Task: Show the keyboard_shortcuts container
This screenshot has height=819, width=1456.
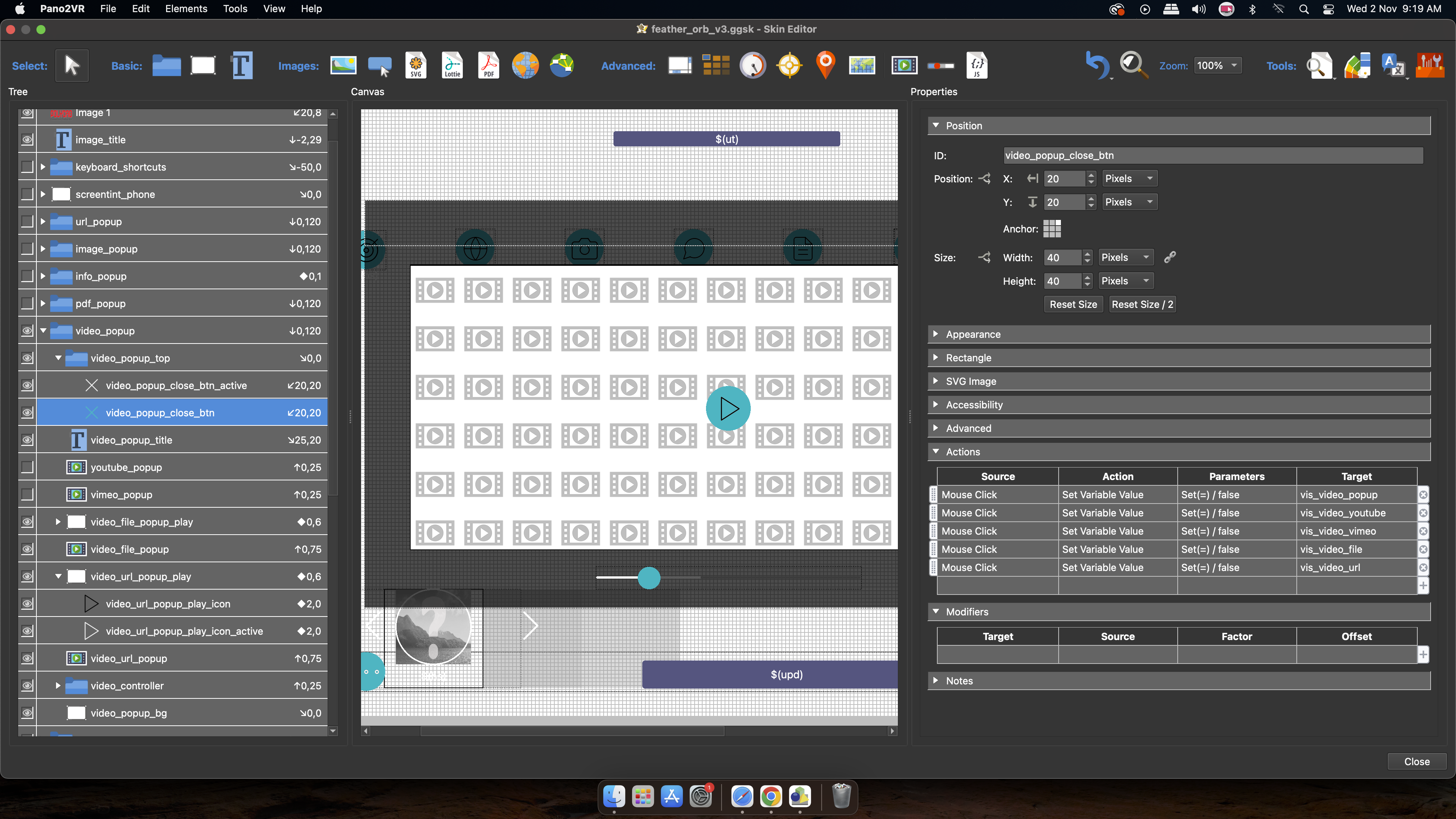Action: 27,167
